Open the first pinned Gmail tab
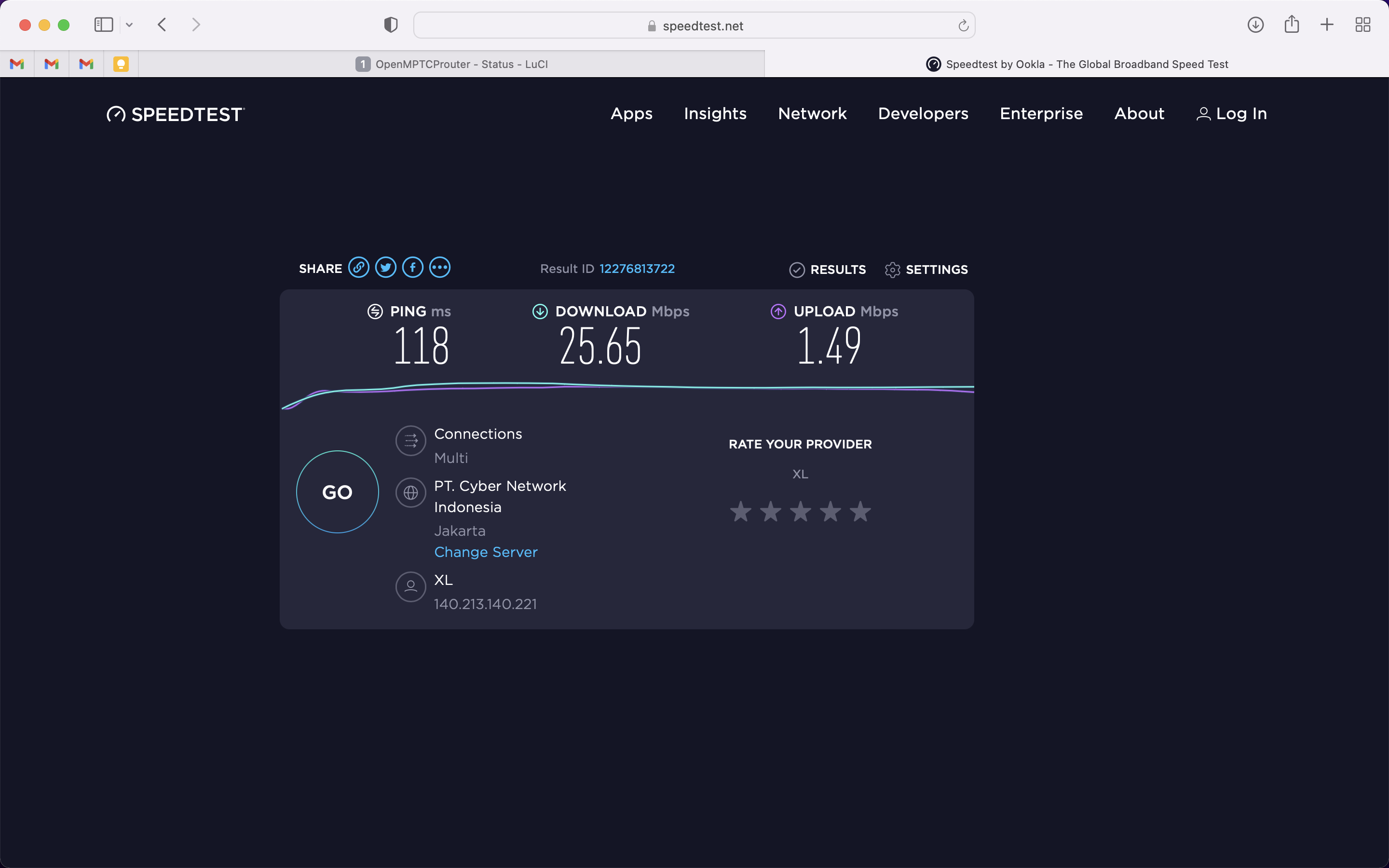The width and height of the screenshot is (1389, 868). (x=17, y=64)
